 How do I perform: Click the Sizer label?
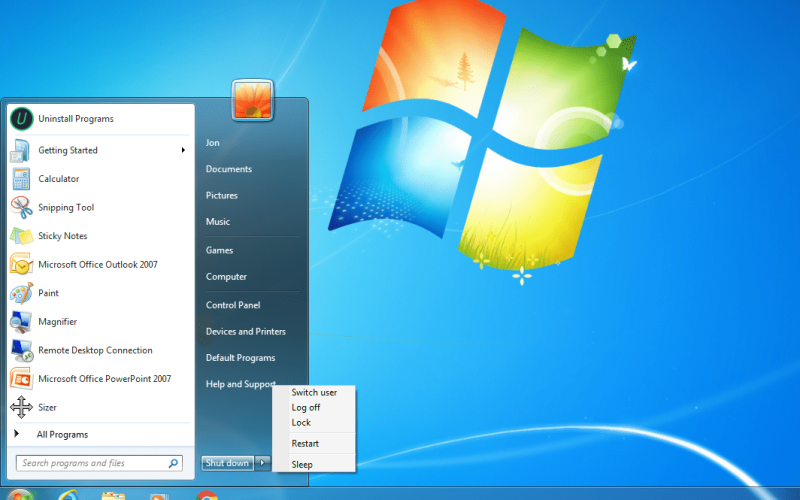pos(47,408)
